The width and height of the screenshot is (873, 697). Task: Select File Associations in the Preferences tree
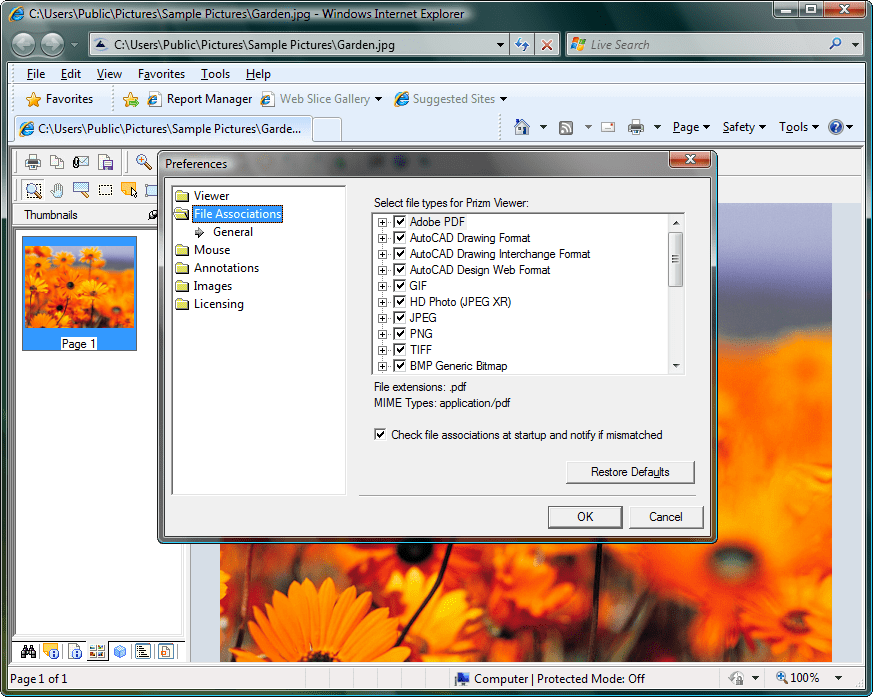pos(235,213)
